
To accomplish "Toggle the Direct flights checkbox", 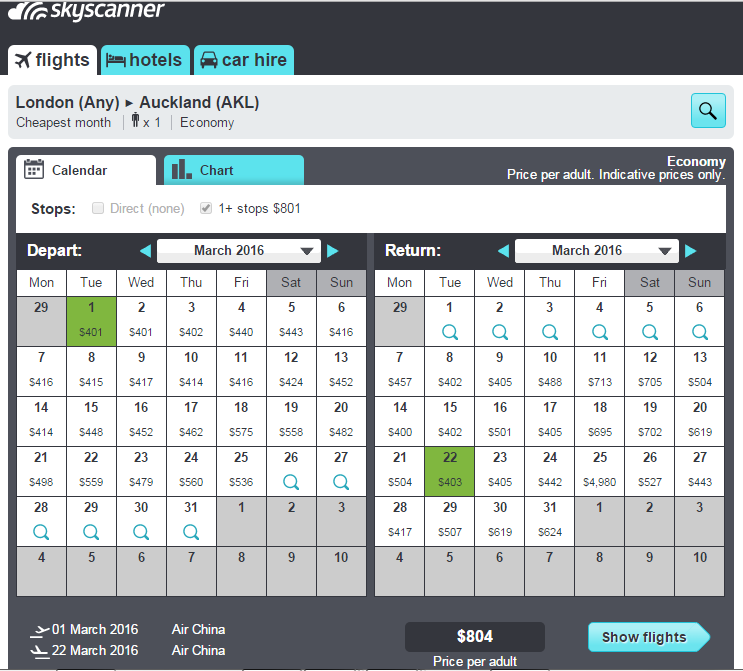I will click(x=98, y=208).
